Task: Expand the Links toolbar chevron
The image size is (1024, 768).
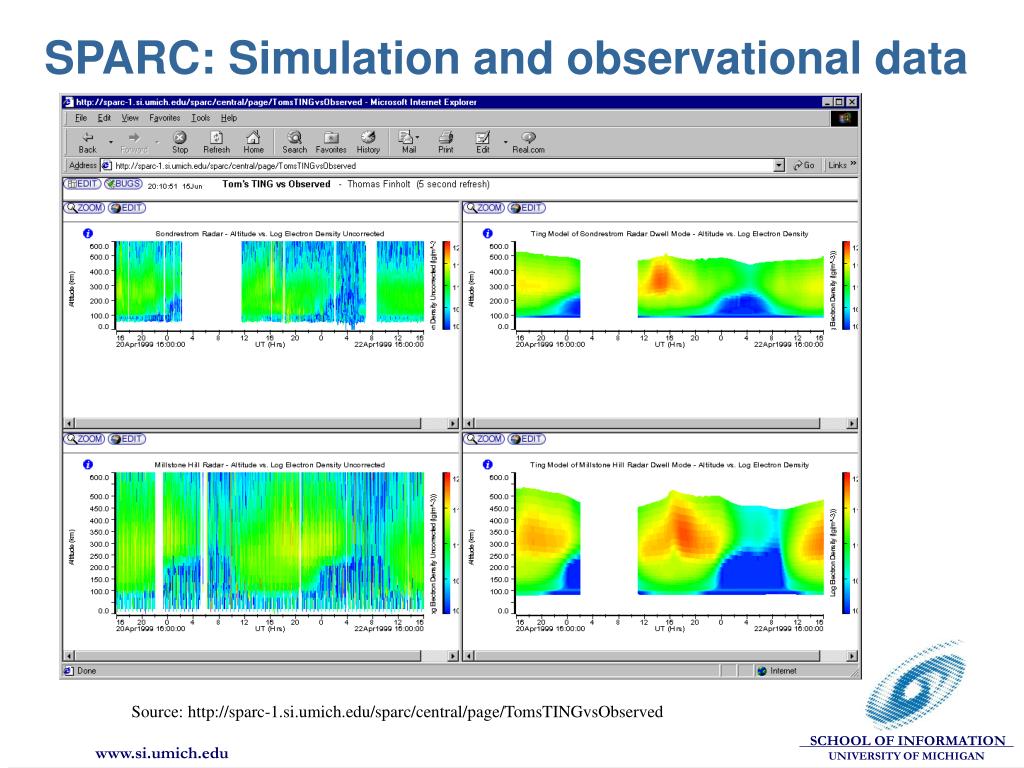Action: (x=853, y=164)
